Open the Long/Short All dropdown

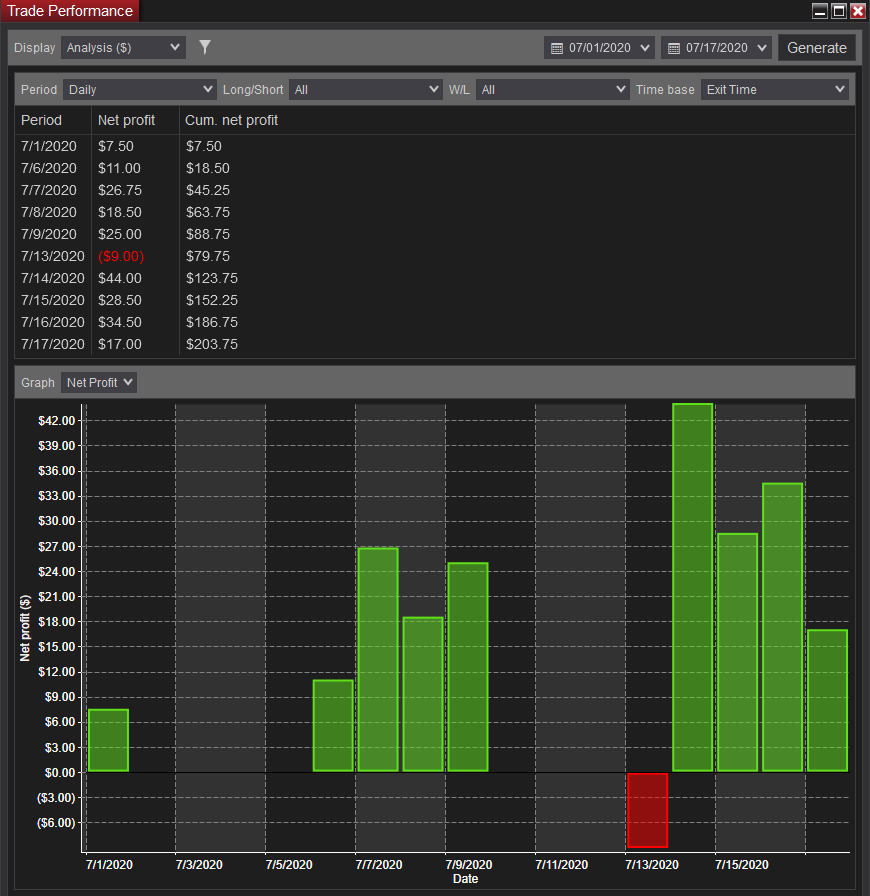[366, 90]
